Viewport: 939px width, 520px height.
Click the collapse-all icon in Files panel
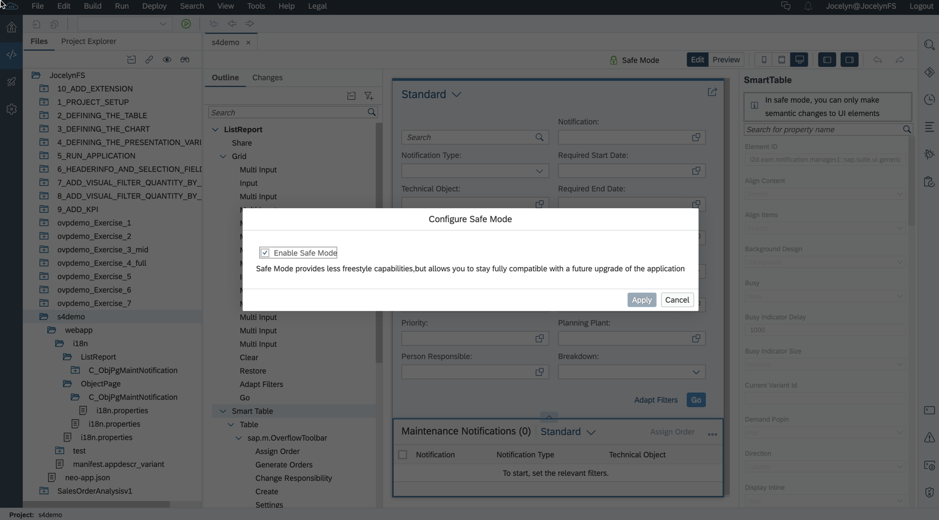131,60
